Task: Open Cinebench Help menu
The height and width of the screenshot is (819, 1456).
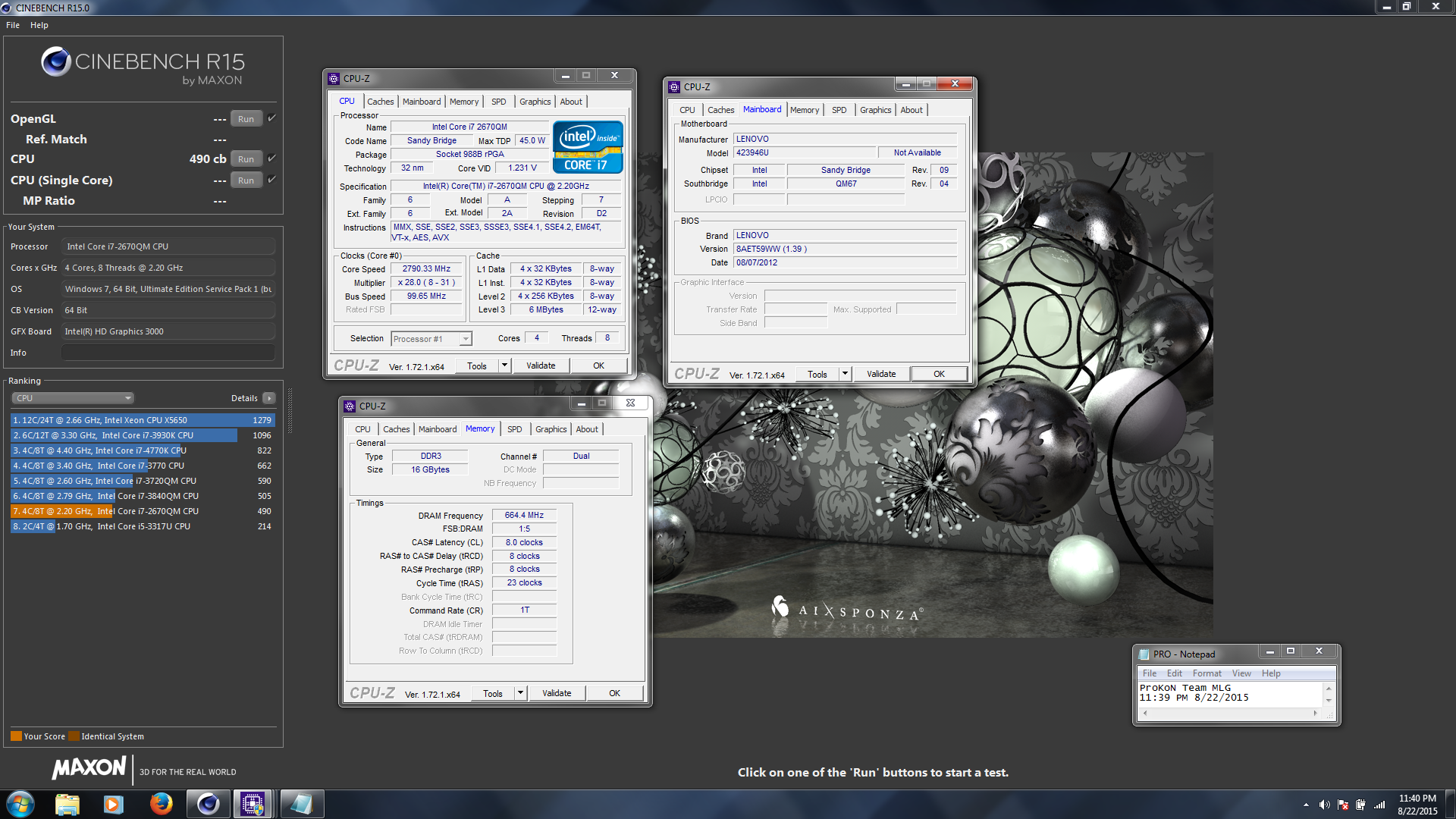Action: [x=39, y=25]
